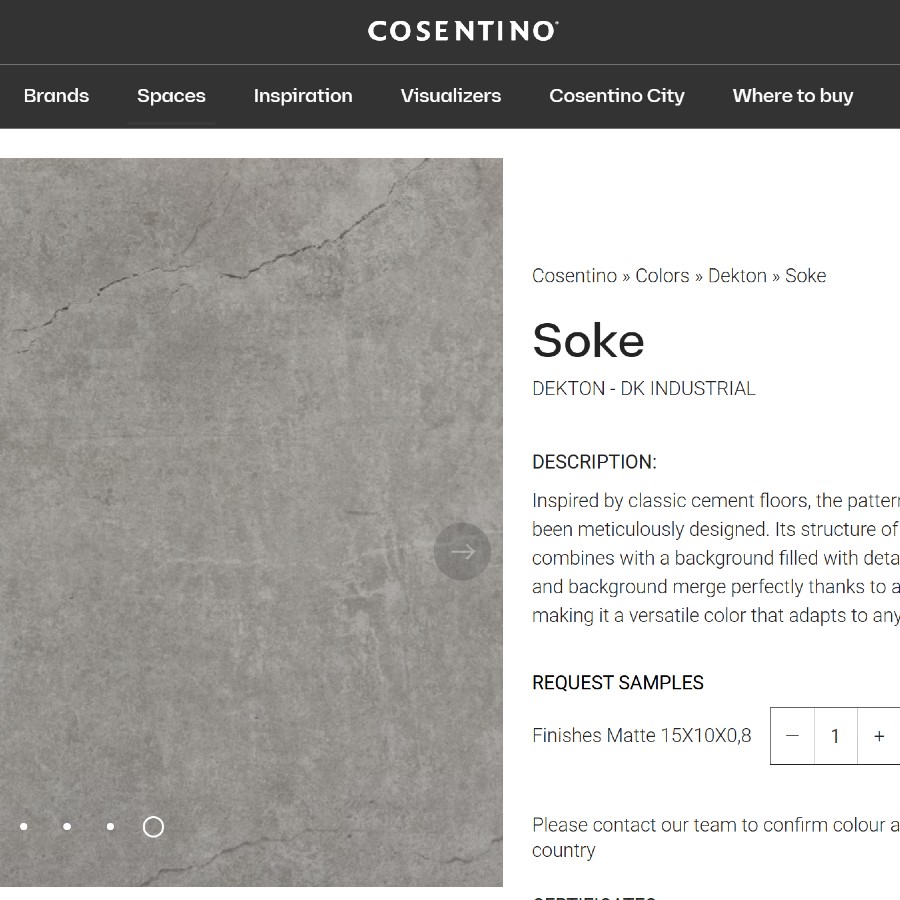
Task: Select the Spaces tab in the navigation
Action: [x=171, y=96]
